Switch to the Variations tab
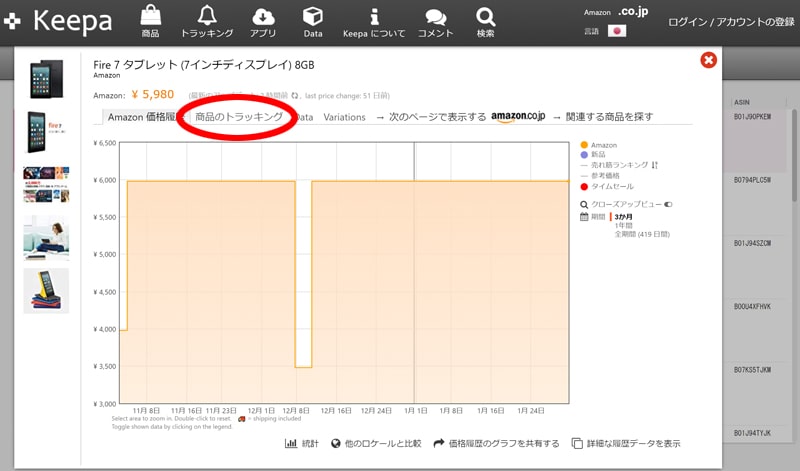The image size is (800, 471). pyautogui.click(x=344, y=117)
